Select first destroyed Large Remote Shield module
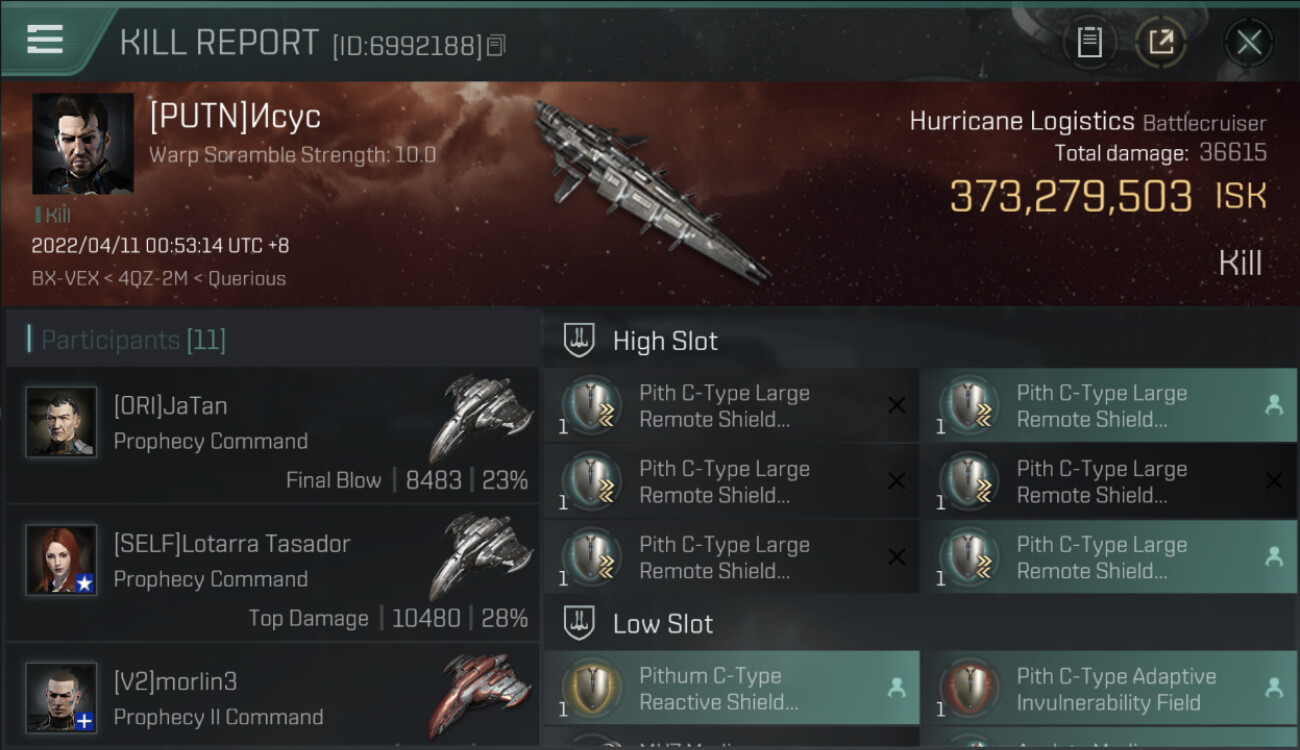Screen dimensions: 1300x750 point(732,405)
